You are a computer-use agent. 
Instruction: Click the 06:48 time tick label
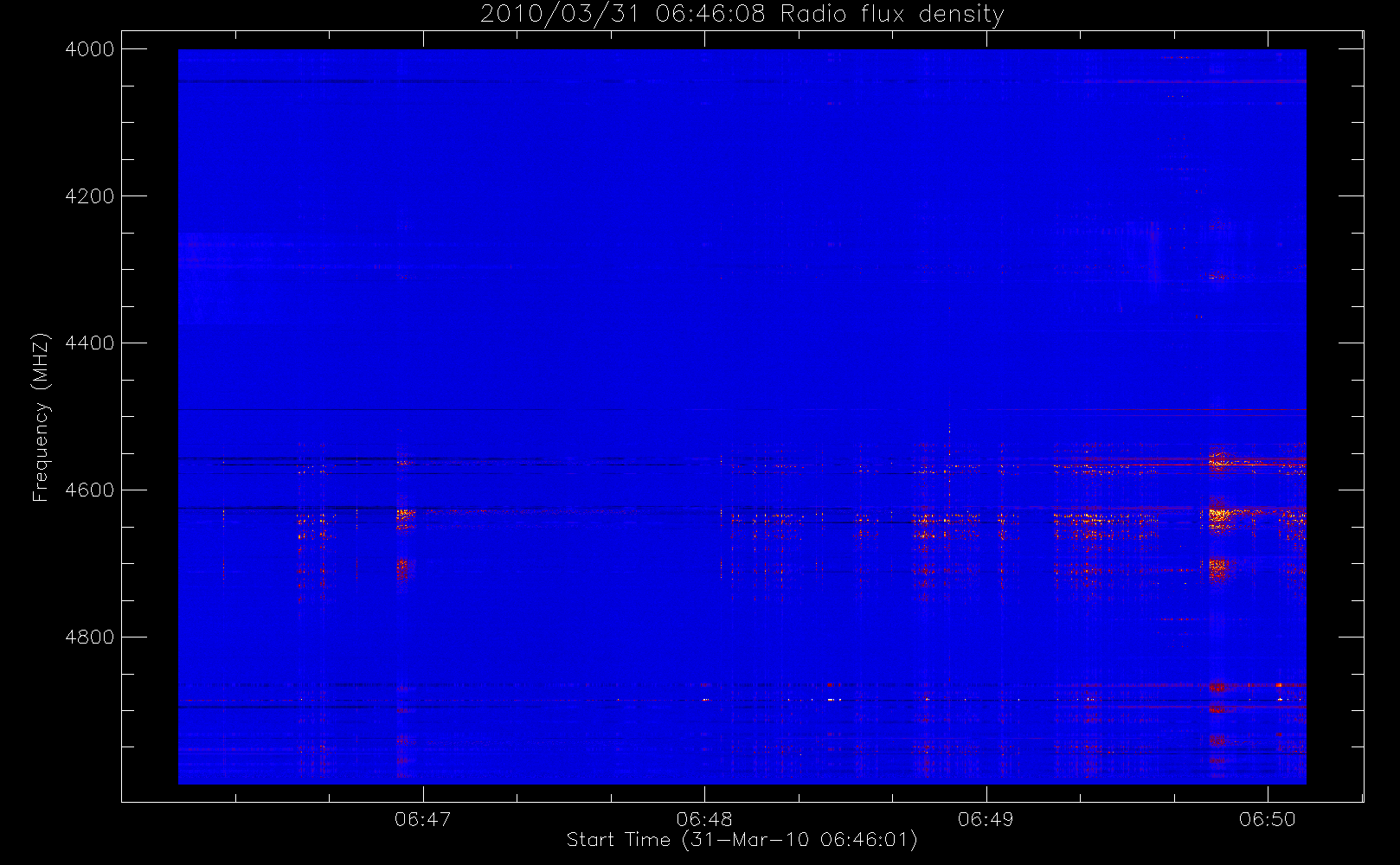(x=704, y=819)
